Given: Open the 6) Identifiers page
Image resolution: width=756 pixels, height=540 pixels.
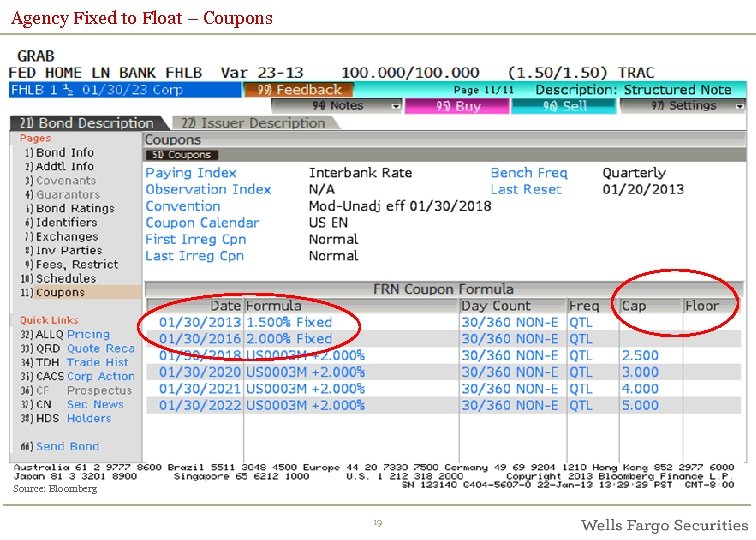Looking at the screenshot, I should point(61,222).
